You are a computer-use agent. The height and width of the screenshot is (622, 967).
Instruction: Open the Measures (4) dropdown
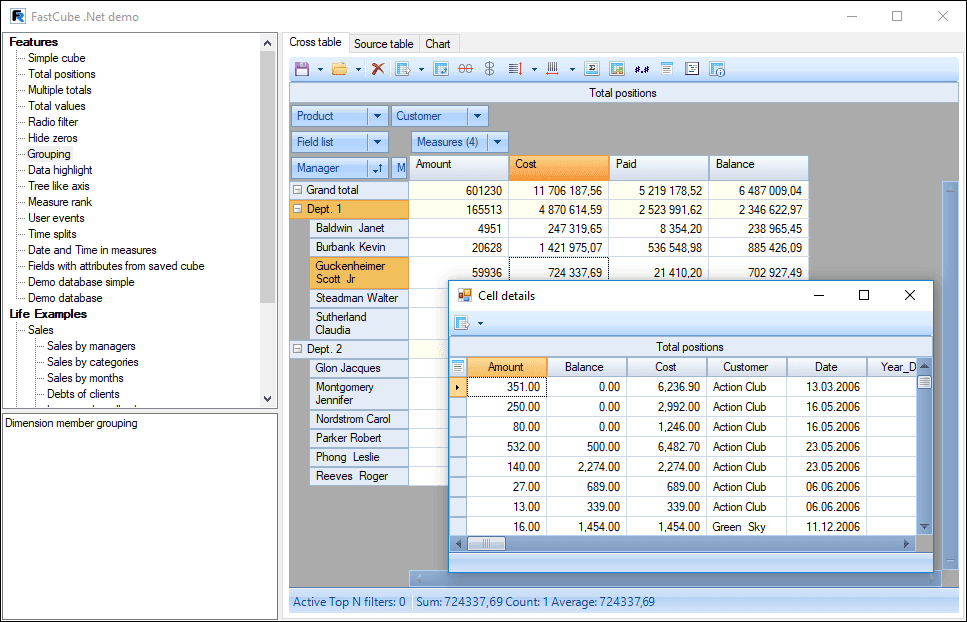498,142
